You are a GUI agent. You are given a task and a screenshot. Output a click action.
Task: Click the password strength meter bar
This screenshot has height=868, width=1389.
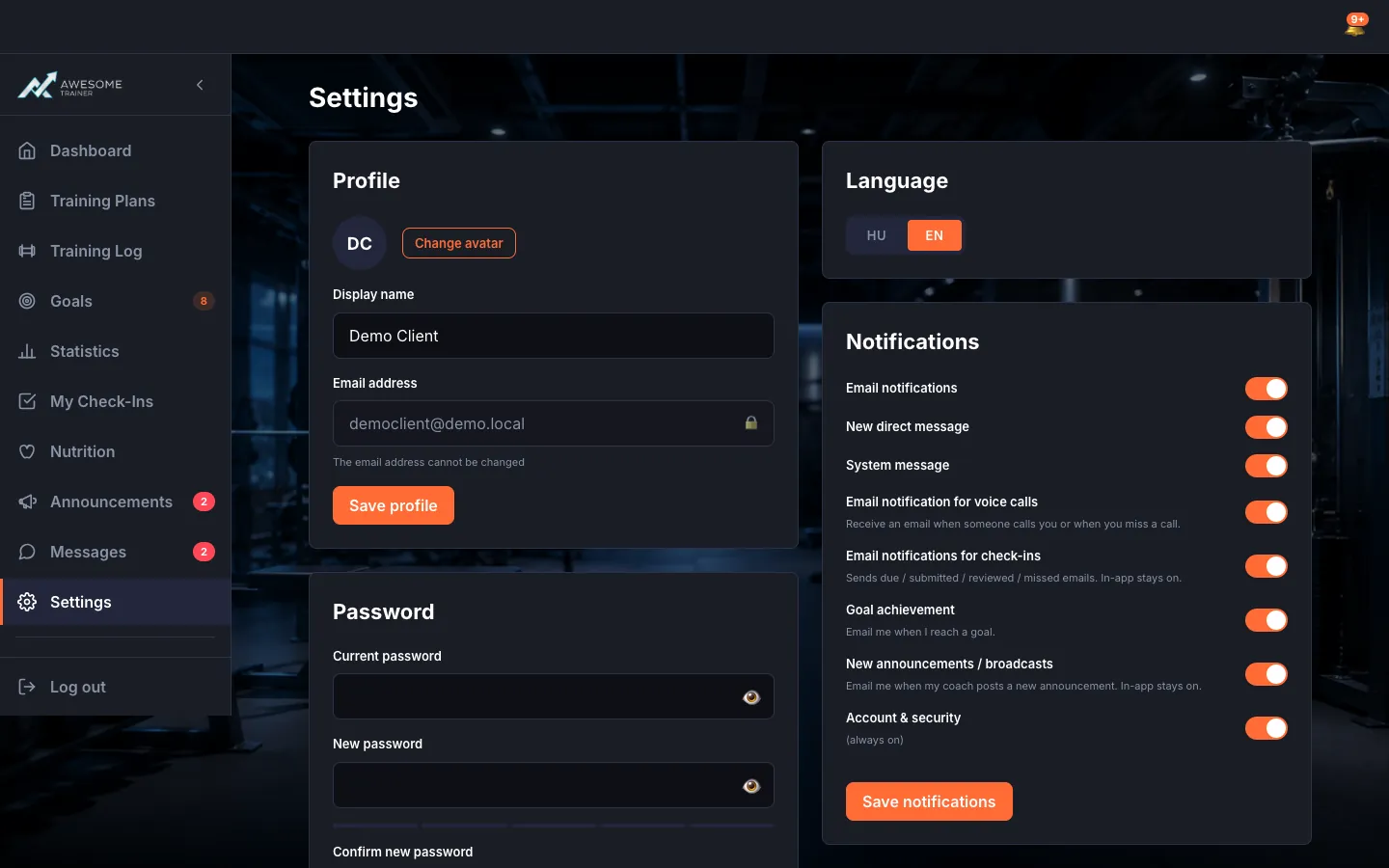pos(553,826)
